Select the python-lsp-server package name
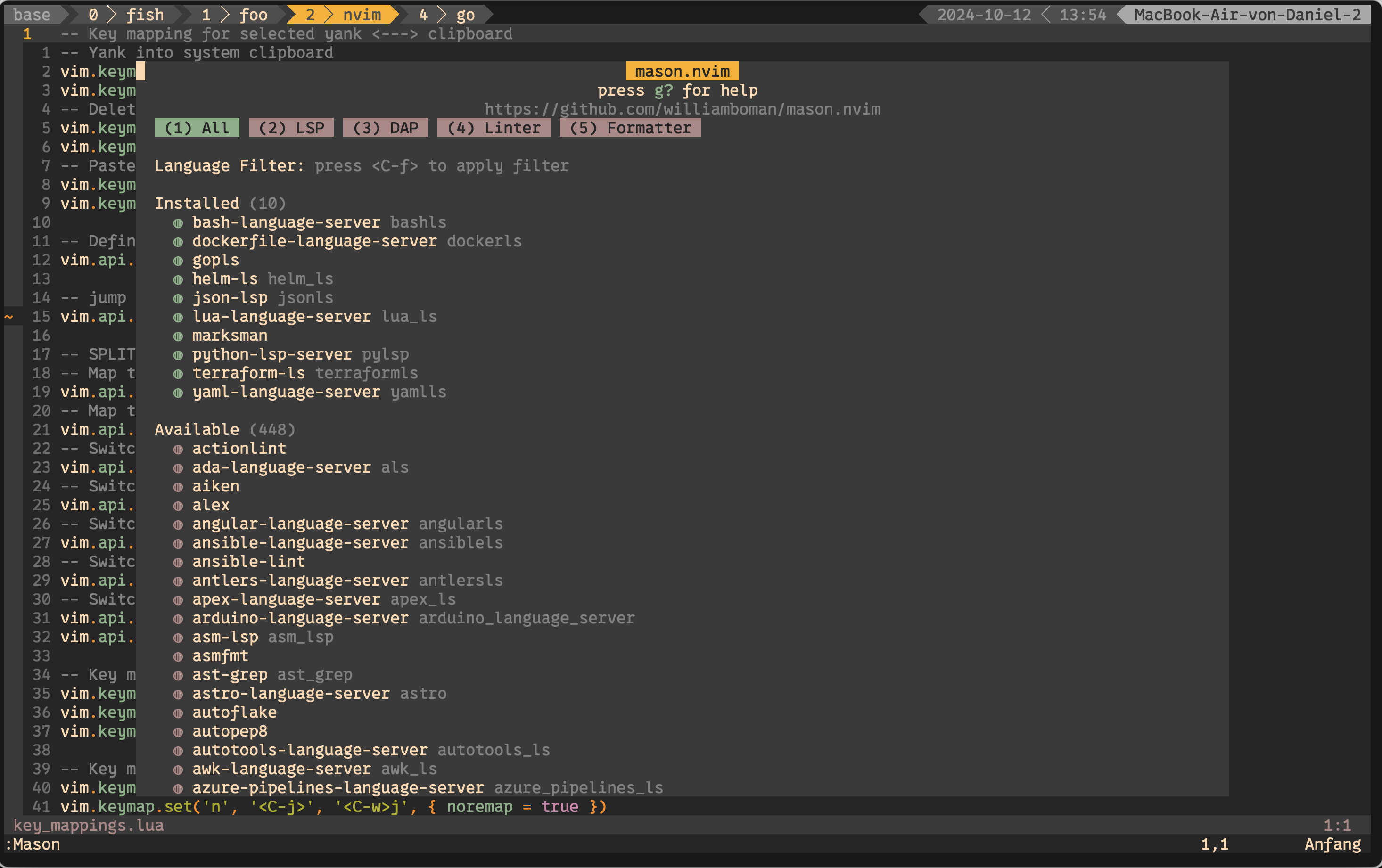 (272, 354)
